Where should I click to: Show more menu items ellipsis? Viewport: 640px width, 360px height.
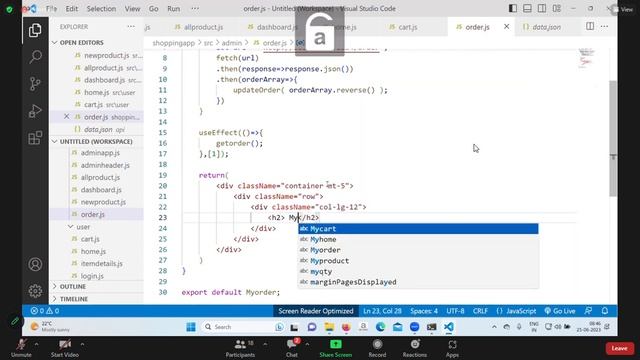tap(195, 9)
